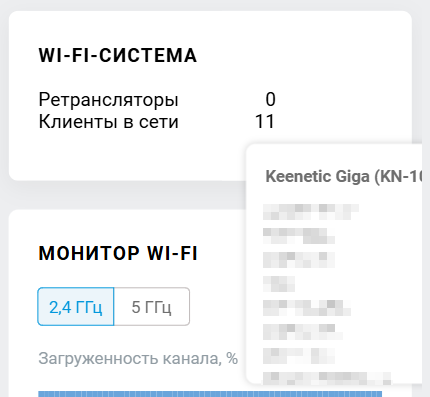Switch monitor to 5 ГГц band
Viewport: 430px width, 397px height.
(152, 307)
